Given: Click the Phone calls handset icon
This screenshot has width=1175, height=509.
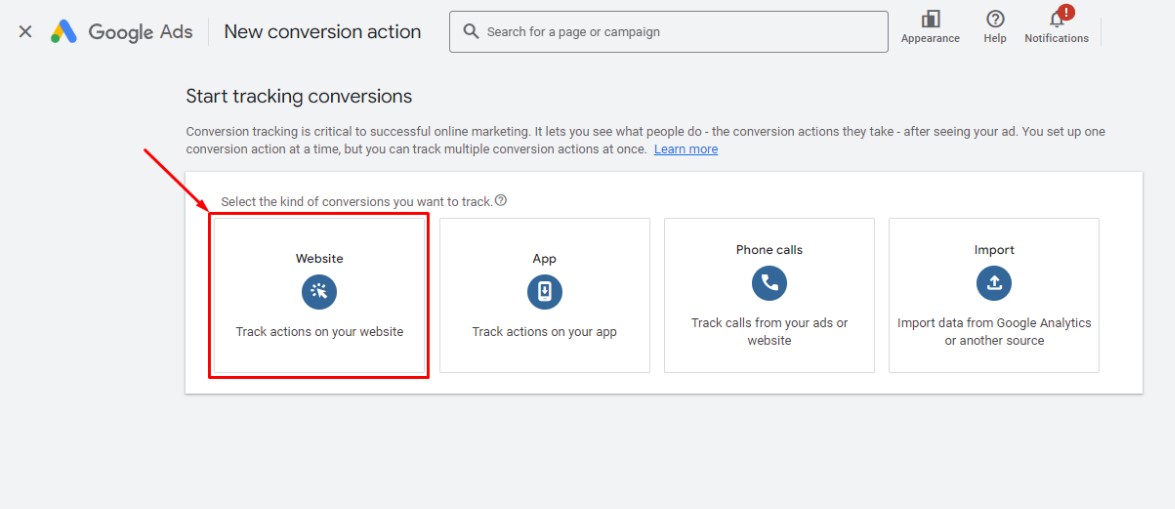Looking at the screenshot, I should pos(769,283).
